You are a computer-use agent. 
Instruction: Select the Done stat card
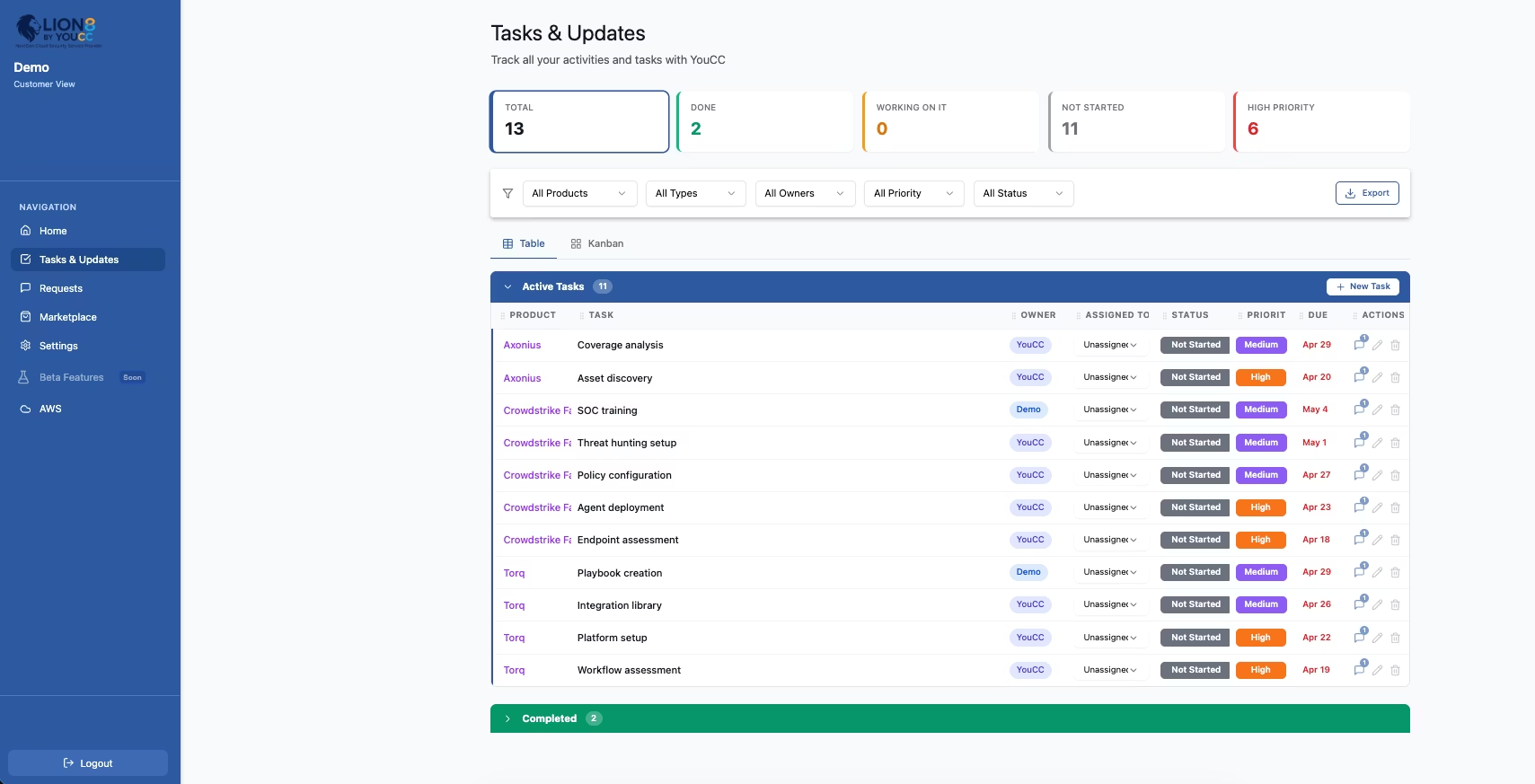point(764,121)
